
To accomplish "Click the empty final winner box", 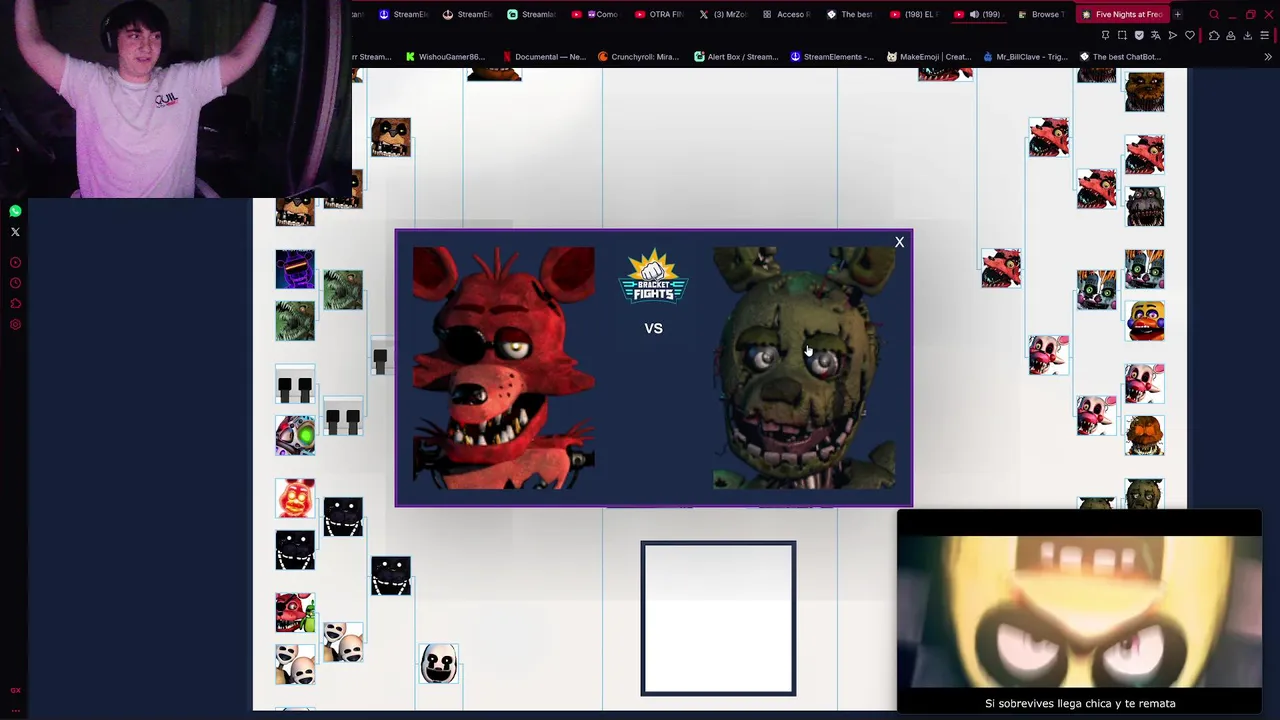I will tap(718, 618).
